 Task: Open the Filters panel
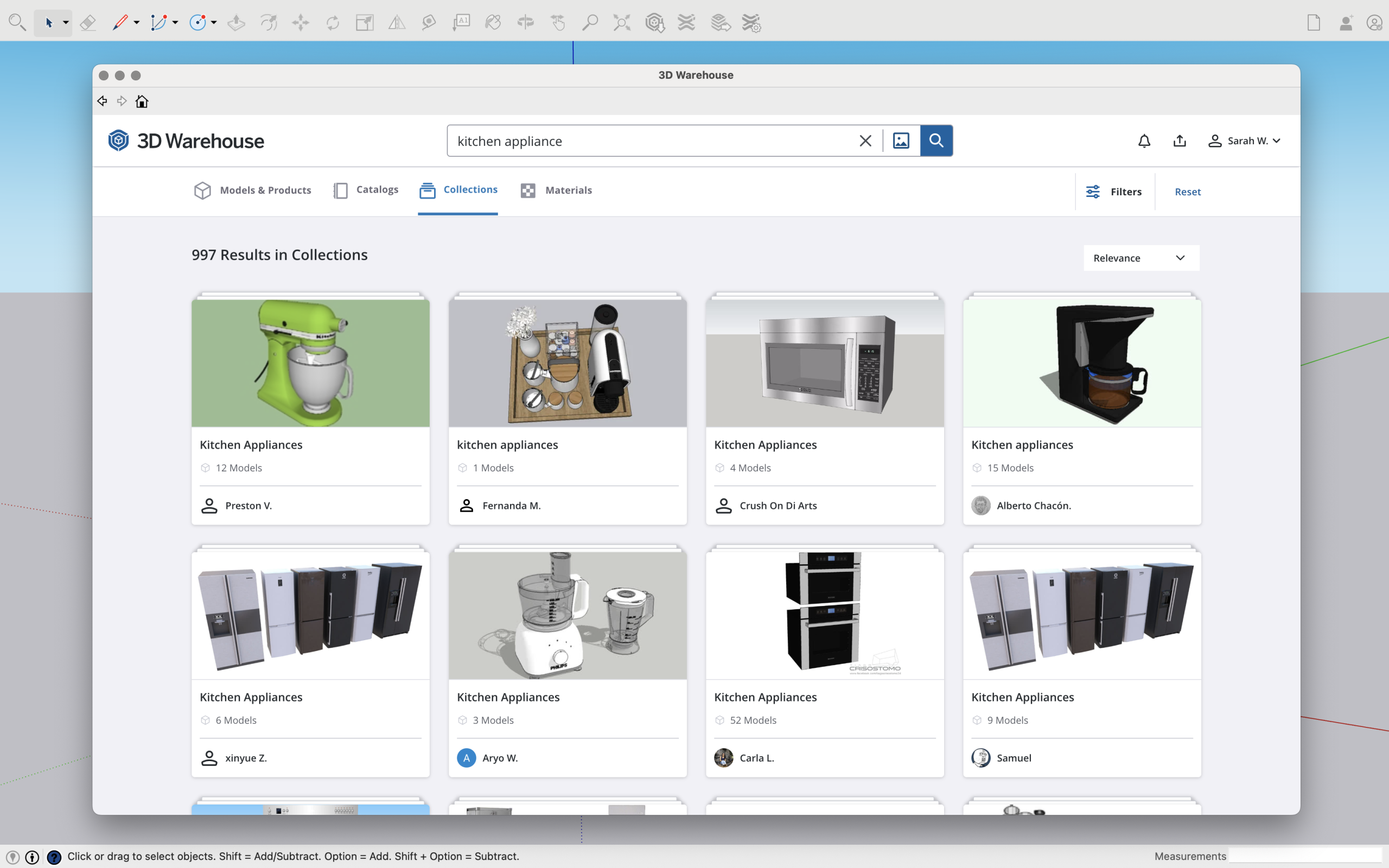[x=1114, y=192]
